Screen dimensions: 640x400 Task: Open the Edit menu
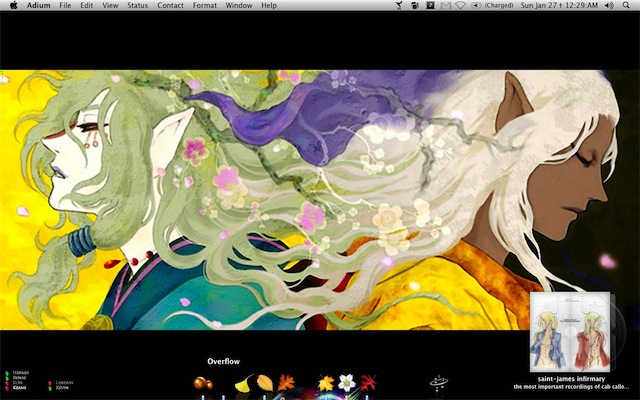pos(87,5)
